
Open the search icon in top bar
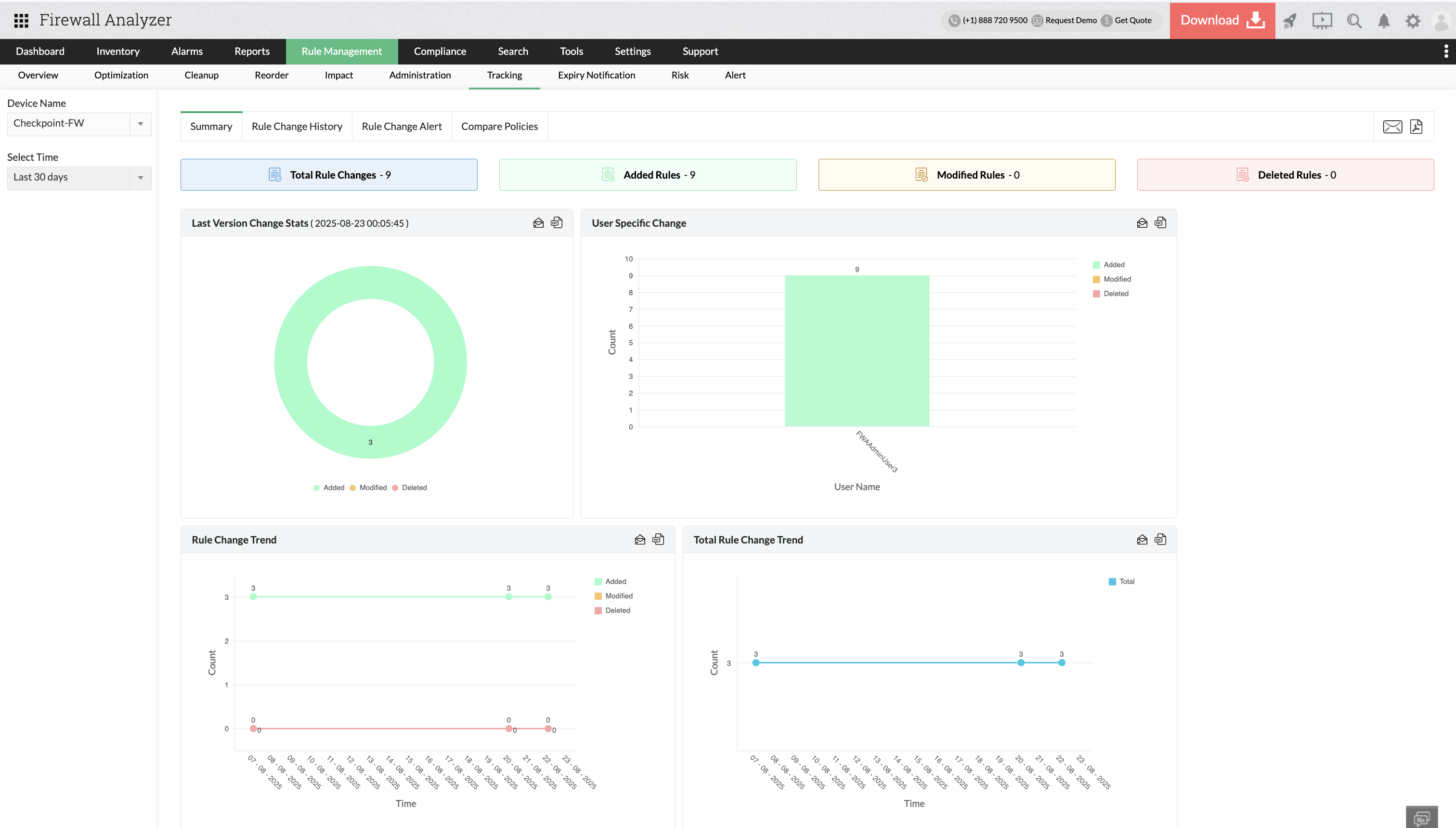point(1354,21)
